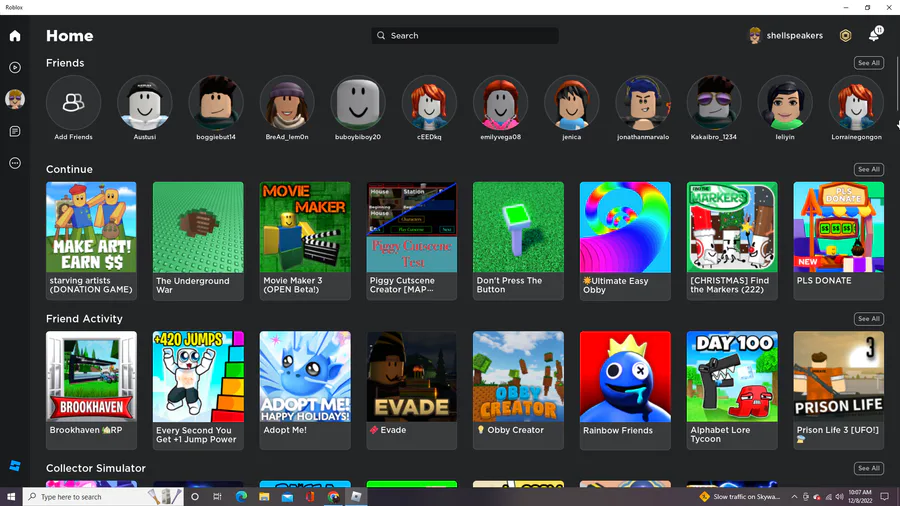Image resolution: width=900 pixels, height=506 pixels.
Task: Open Google Chrome from taskbar
Action: 333,497
